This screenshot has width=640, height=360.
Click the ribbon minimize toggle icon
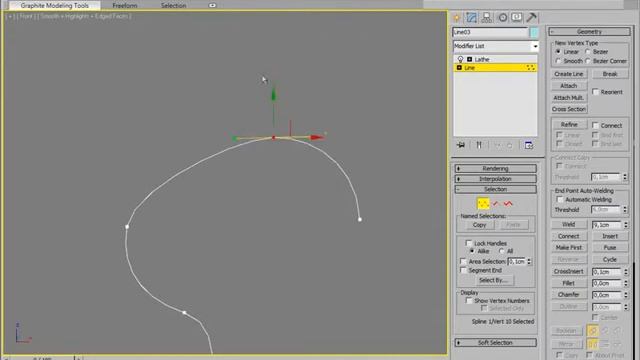[x=212, y=6]
